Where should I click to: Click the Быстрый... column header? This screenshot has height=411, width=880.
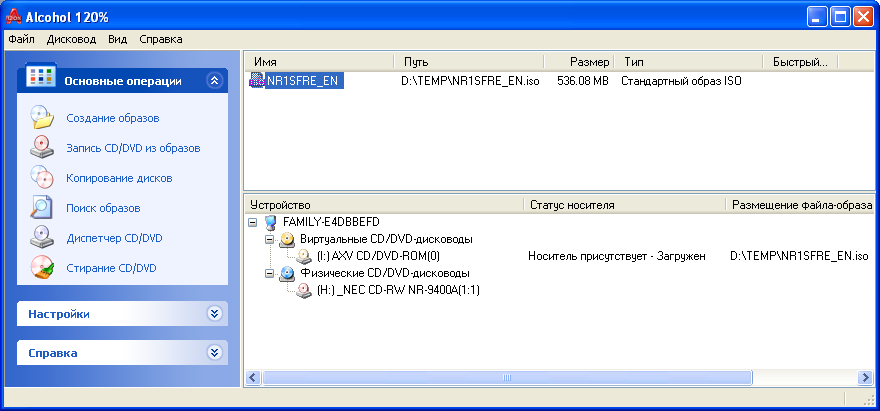pyautogui.click(x=800, y=62)
